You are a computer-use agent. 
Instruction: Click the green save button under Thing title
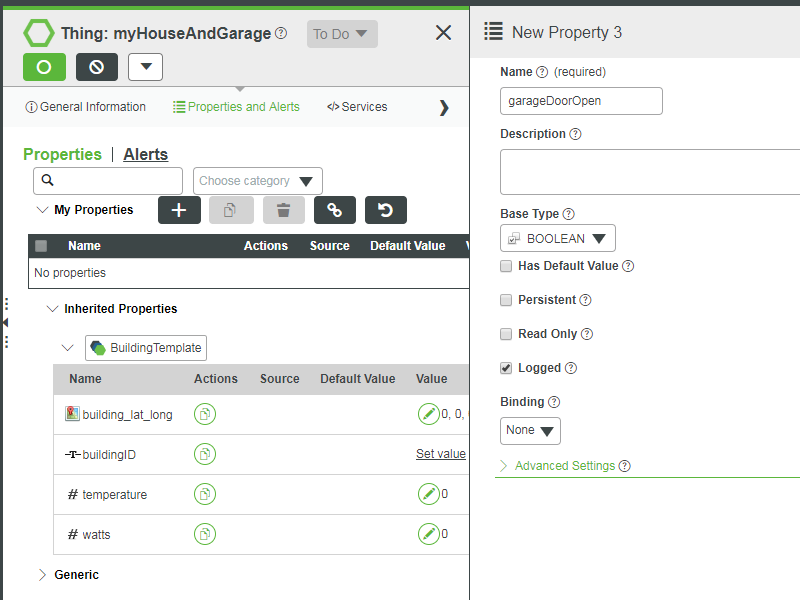click(44, 67)
